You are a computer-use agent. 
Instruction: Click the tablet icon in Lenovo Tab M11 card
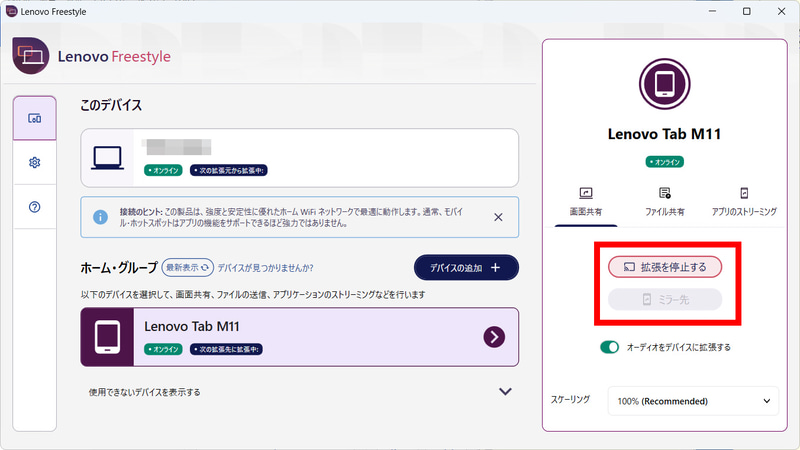(x=107, y=337)
